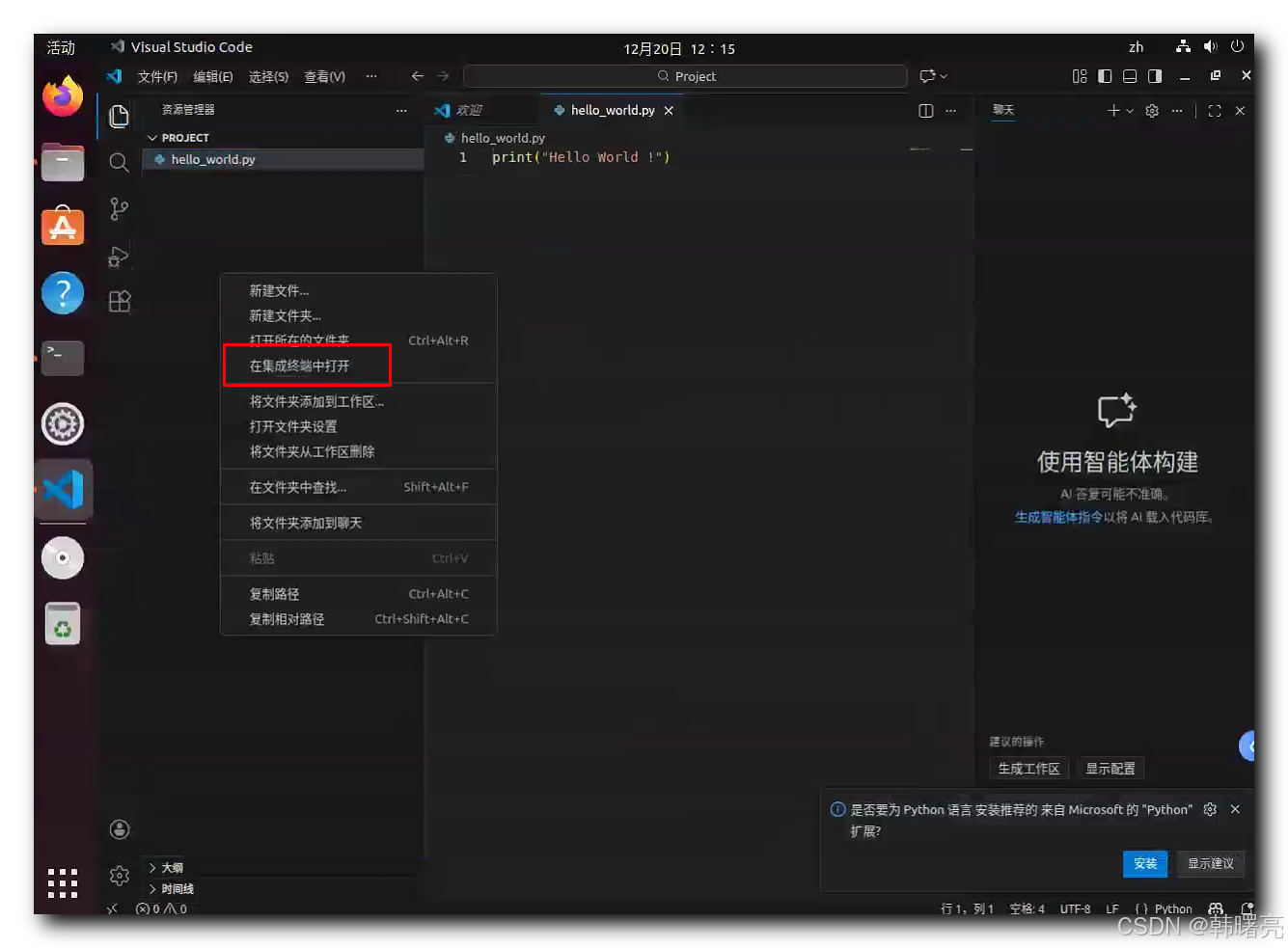Launch Firefox from the Ubuntu dock
1288x948 pixels.
(x=62, y=96)
